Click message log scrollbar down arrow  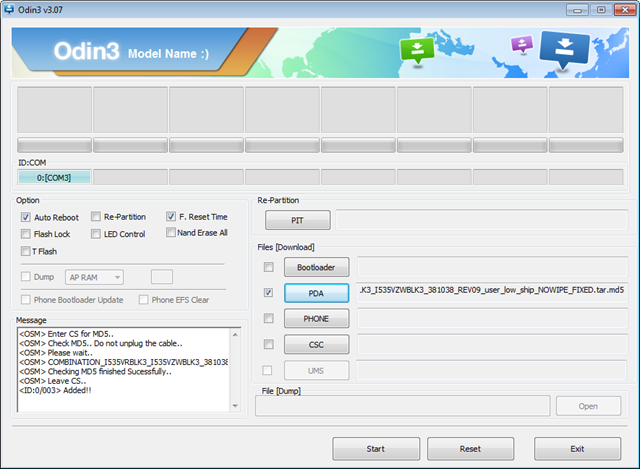click(x=235, y=406)
